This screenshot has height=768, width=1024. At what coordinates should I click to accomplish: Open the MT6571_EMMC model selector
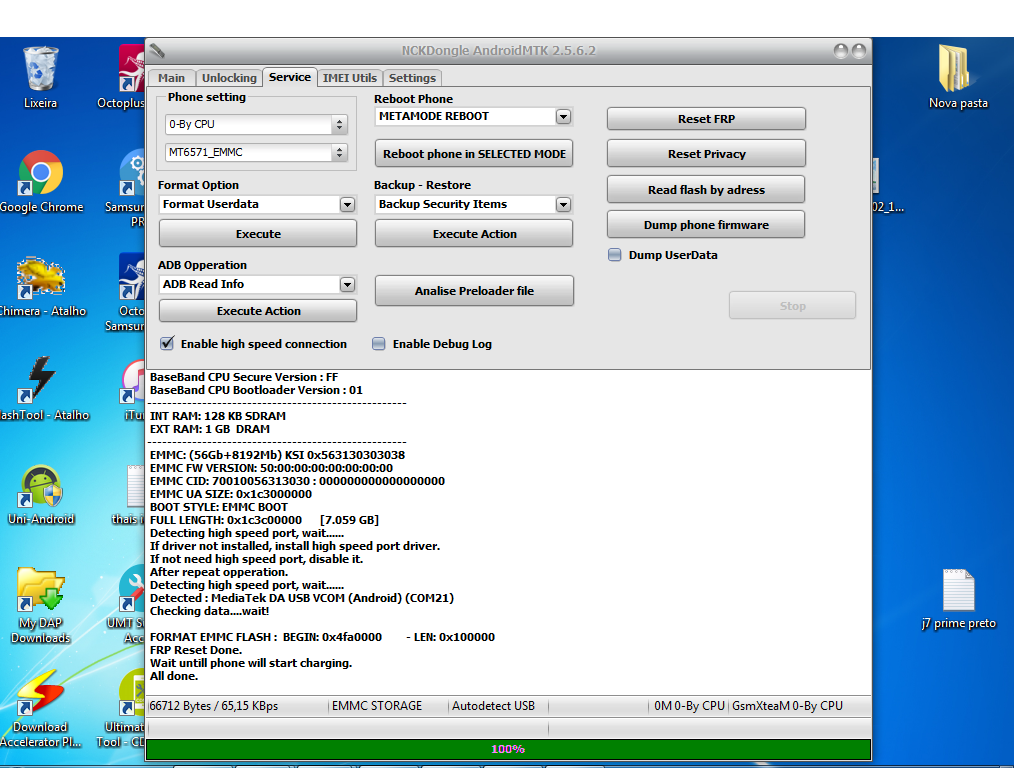256,152
